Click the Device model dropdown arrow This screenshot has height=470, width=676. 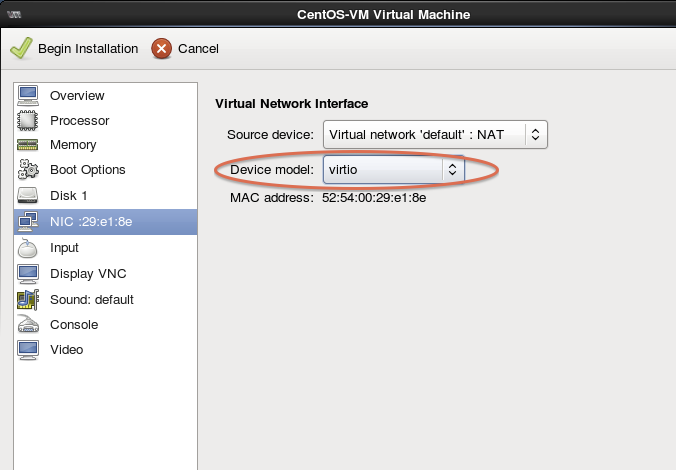(452, 170)
